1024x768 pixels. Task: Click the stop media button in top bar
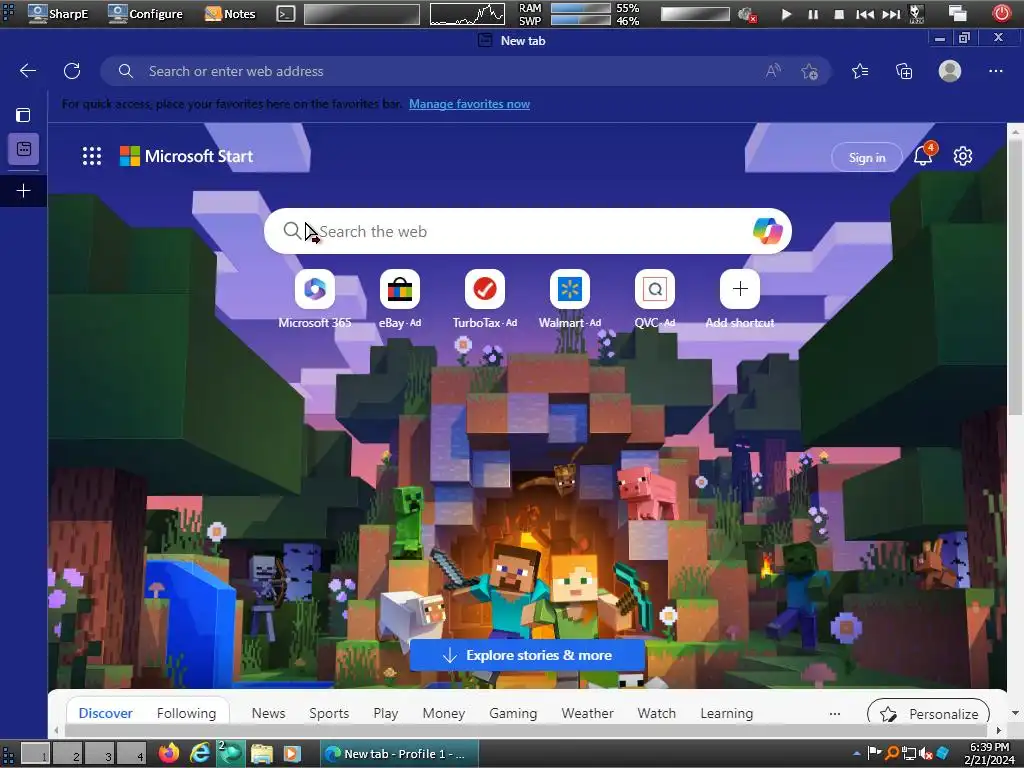pos(839,14)
